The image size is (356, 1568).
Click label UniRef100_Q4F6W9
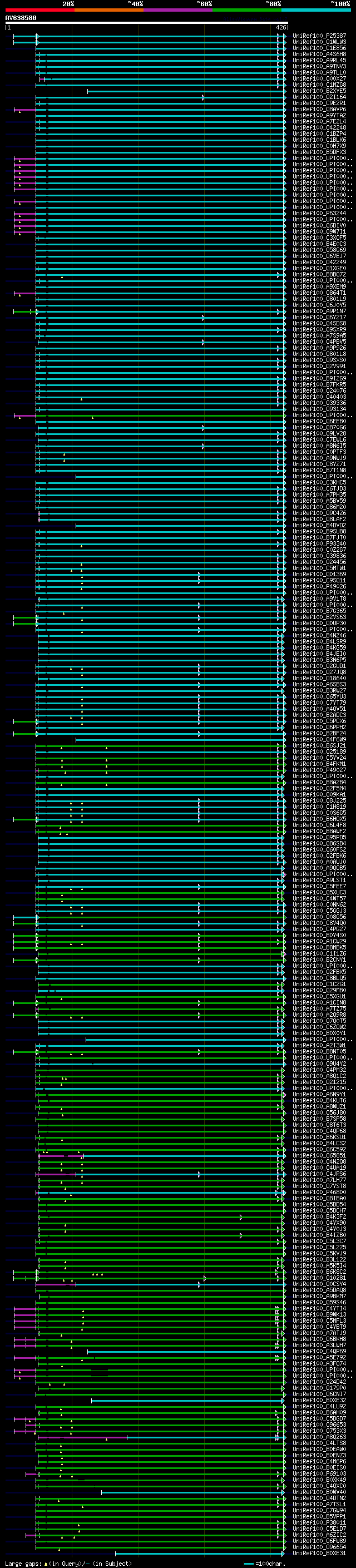pos(319,739)
